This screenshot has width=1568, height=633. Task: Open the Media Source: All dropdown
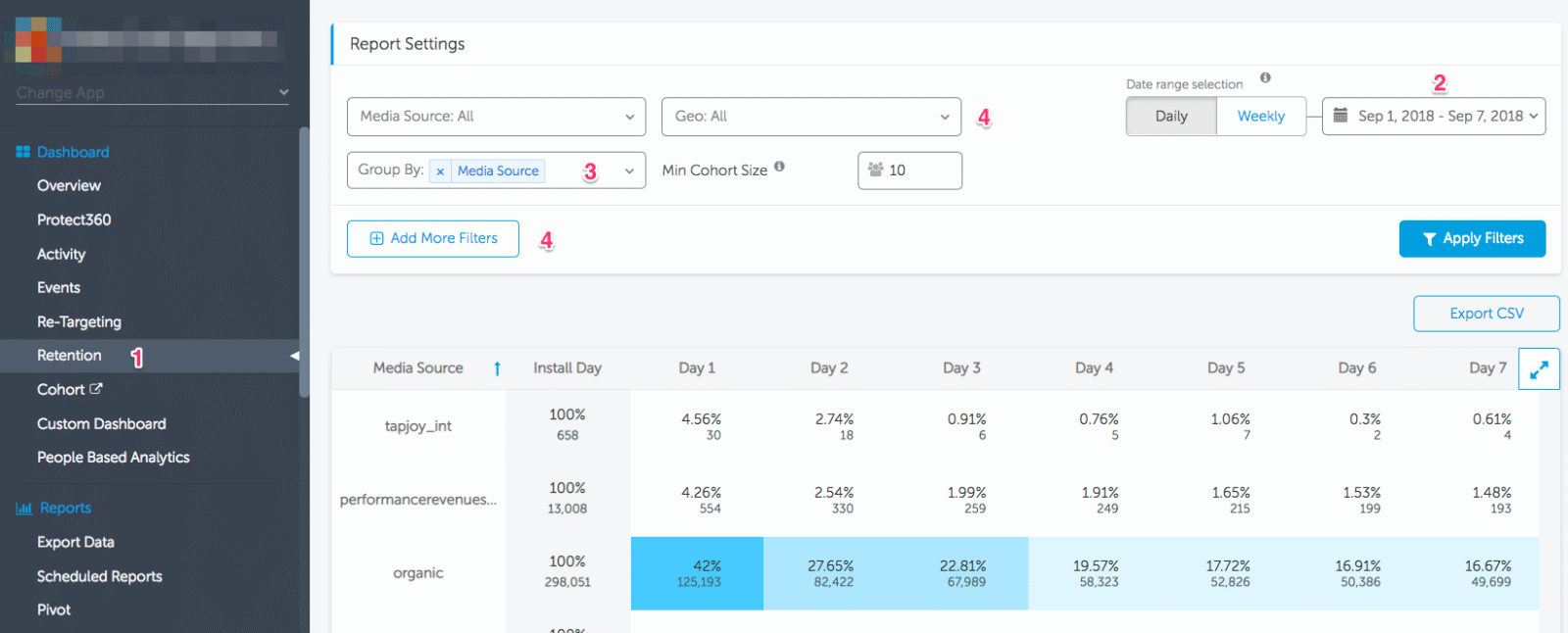coord(496,117)
